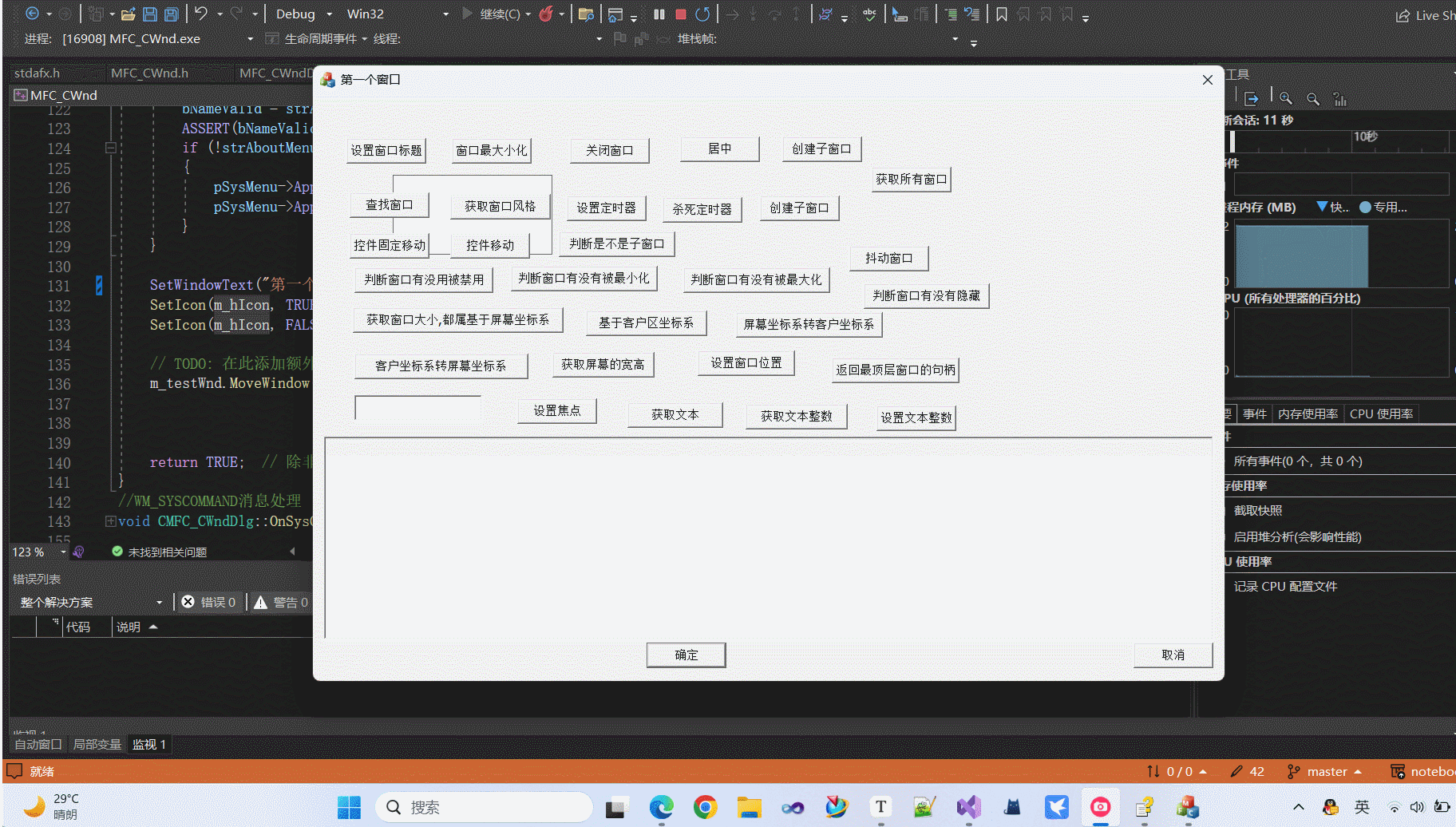The width and height of the screenshot is (1456, 827).
Task: Toggle the 错误 0 filter in error list
Action: [x=209, y=601]
